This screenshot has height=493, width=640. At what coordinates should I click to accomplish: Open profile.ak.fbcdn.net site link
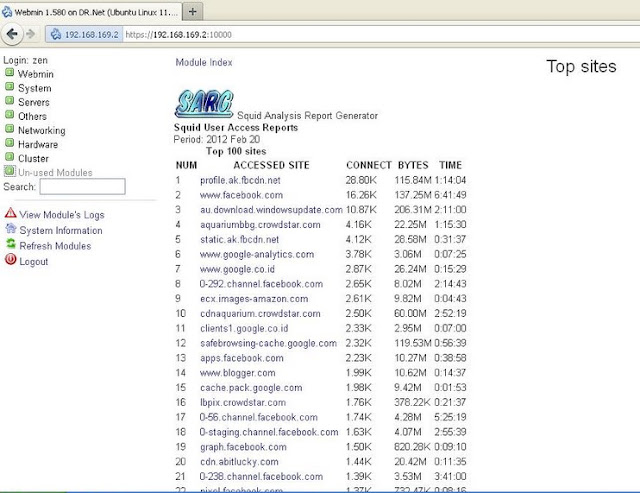point(240,180)
